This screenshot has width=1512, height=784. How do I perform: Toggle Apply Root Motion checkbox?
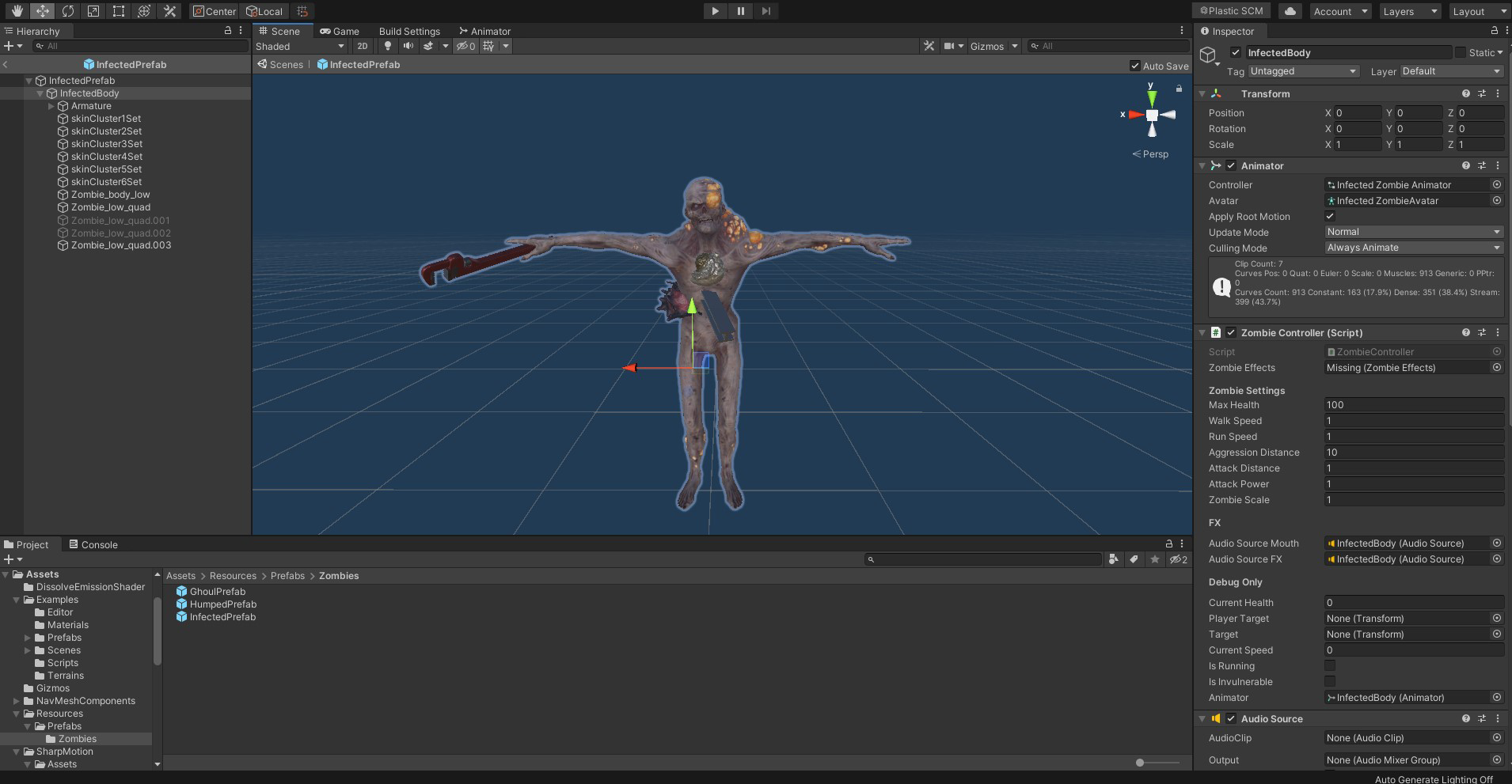[x=1330, y=216]
